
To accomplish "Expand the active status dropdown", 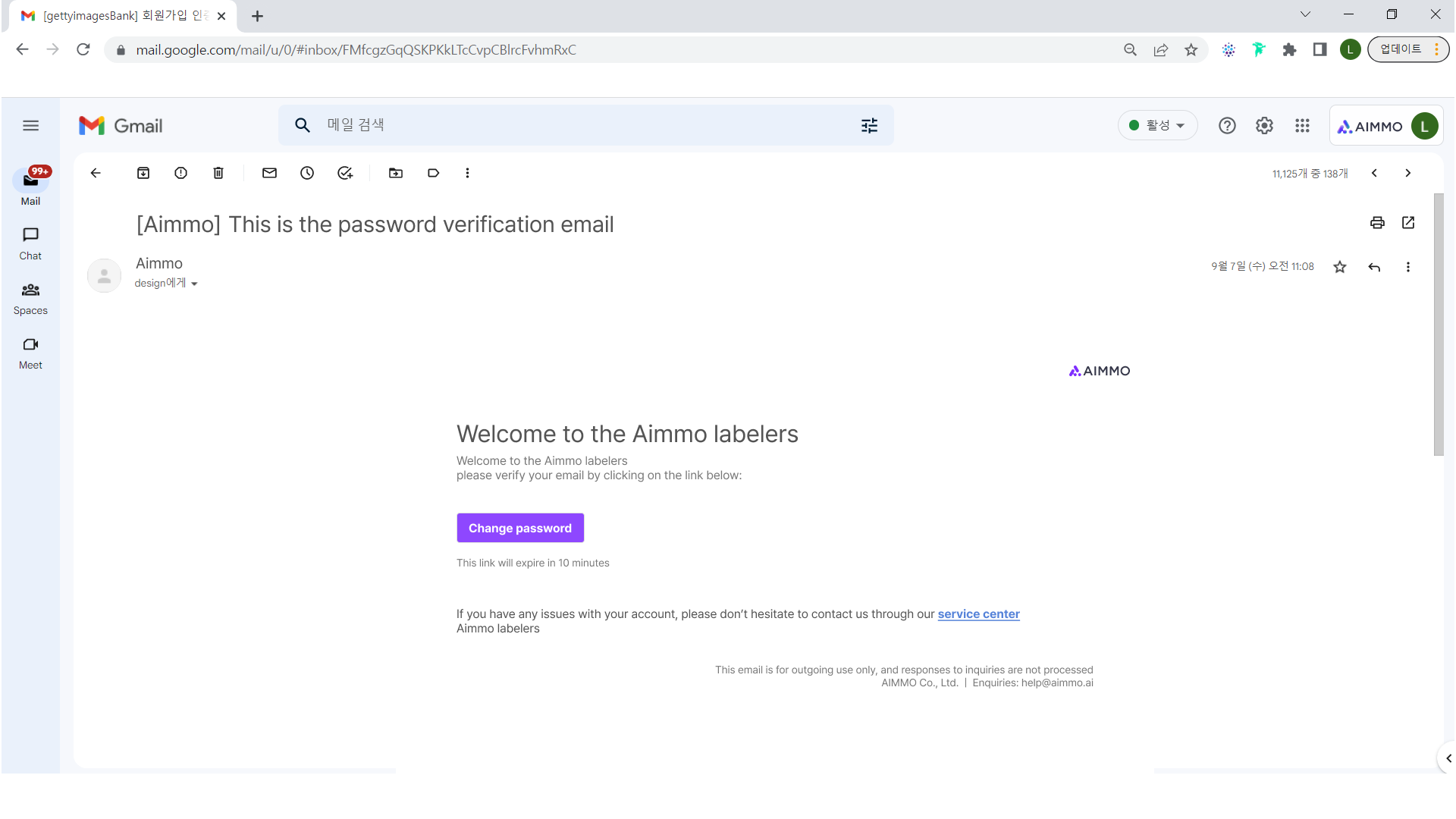I will [x=1157, y=126].
